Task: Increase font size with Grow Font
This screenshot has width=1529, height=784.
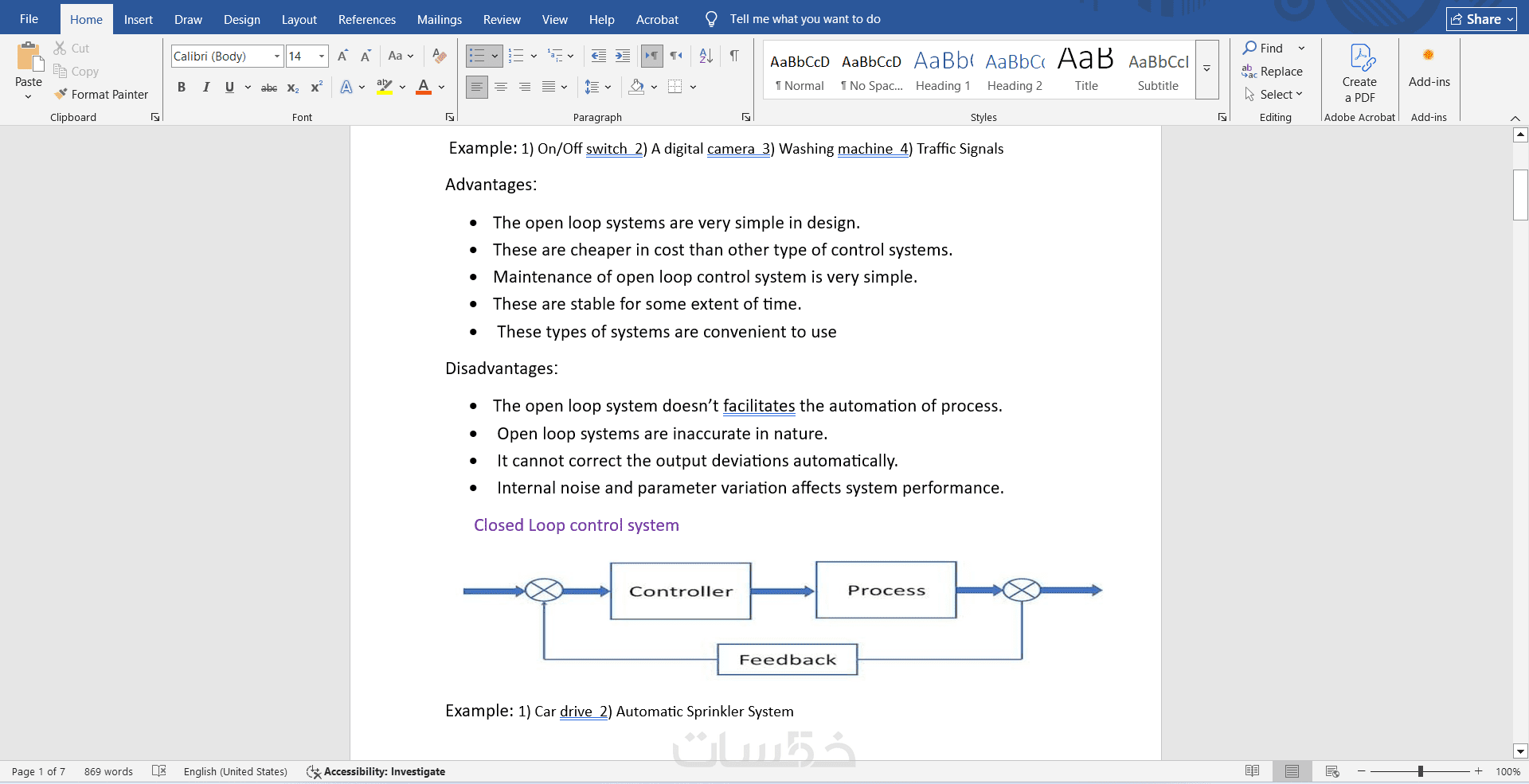Action: pyautogui.click(x=342, y=56)
